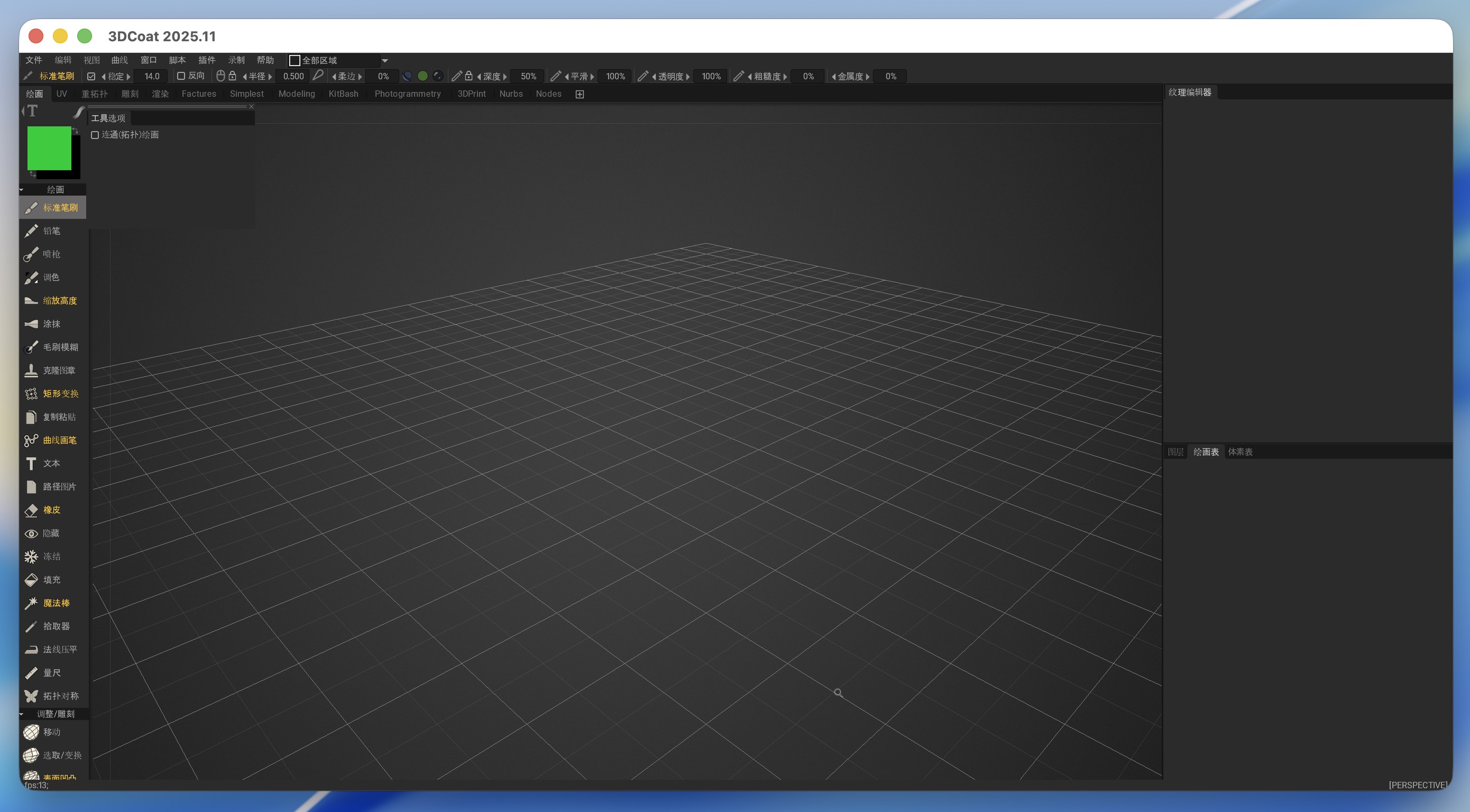Select the 喷枪 airbrush tool
The image size is (1470, 812).
tap(50, 254)
